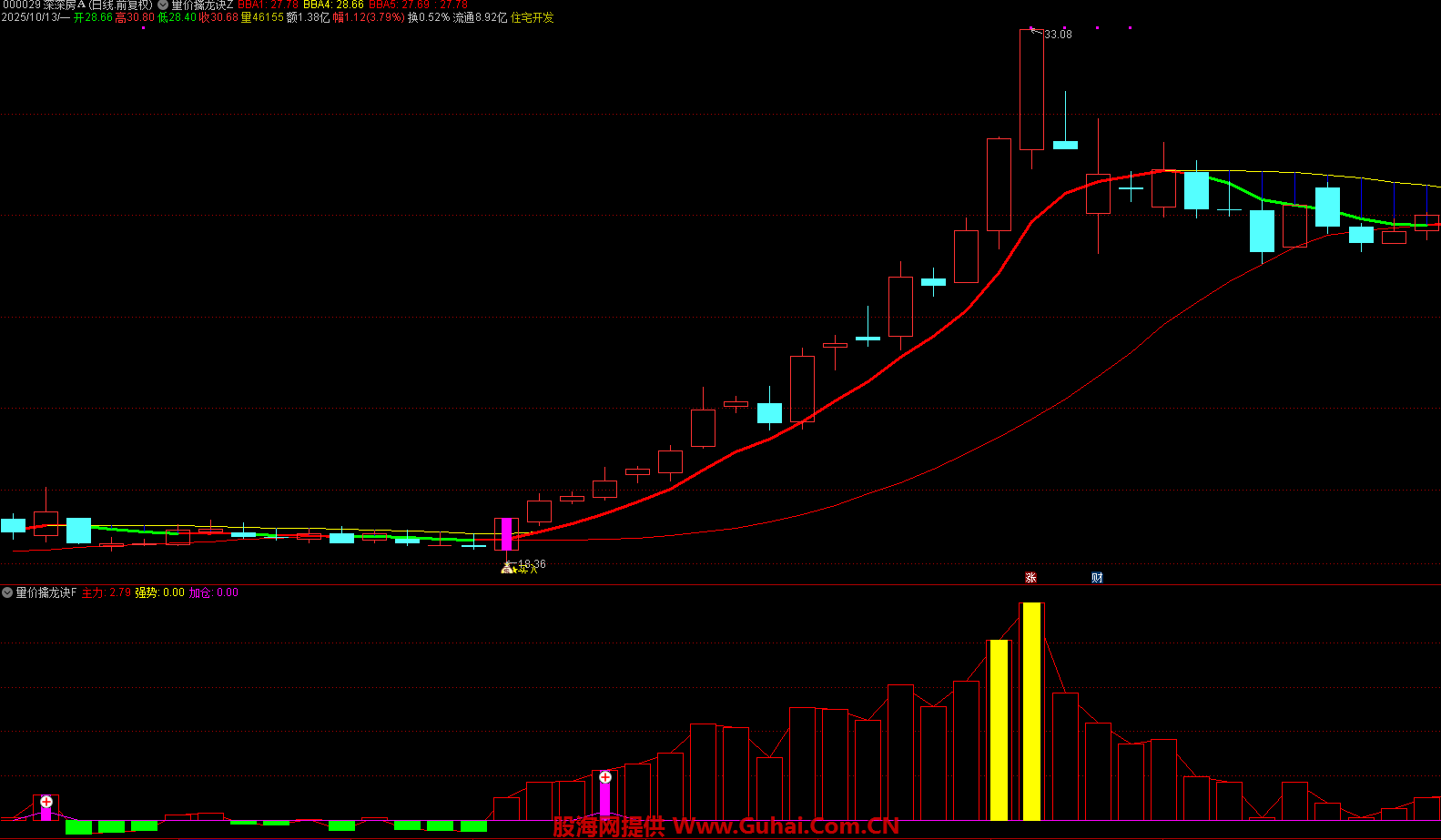The image size is (1441, 840).
Task: Expand the 量价擒龙诀Z main indicator dropdown
Action: tap(163, 5)
